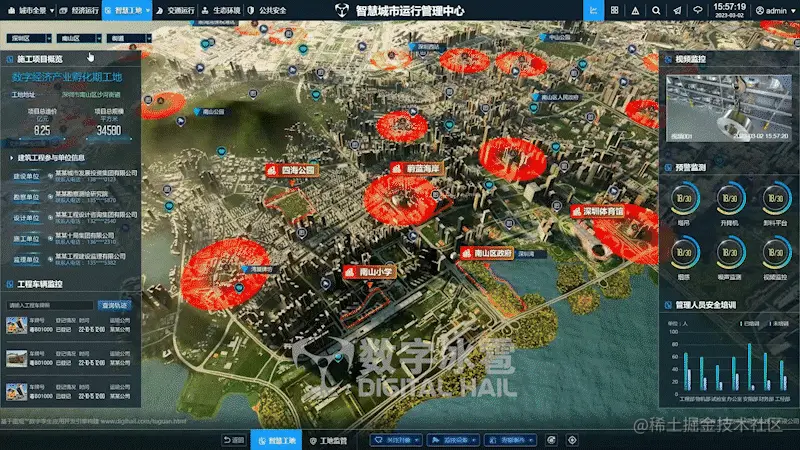The height and width of the screenshot is (450, 800).
Task: Click the 管理人员安全培训 panel icon
Action: click(x=668, y=305)
